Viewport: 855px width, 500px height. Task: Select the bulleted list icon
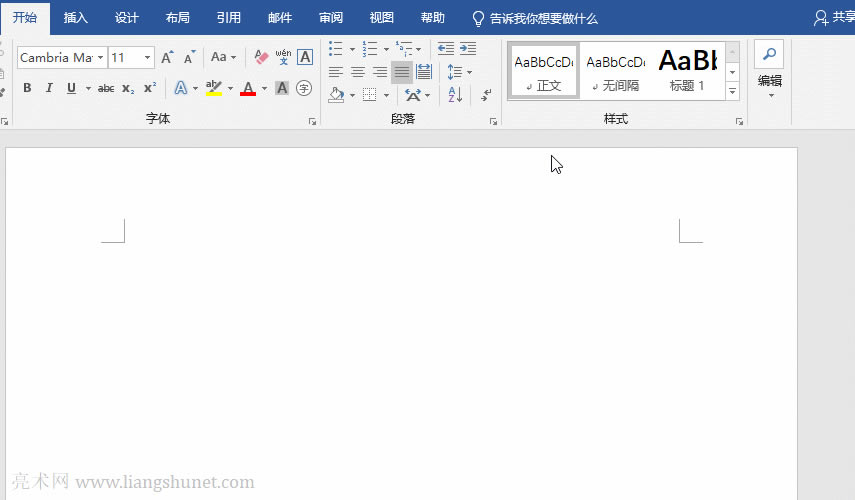tap(335, 49)
